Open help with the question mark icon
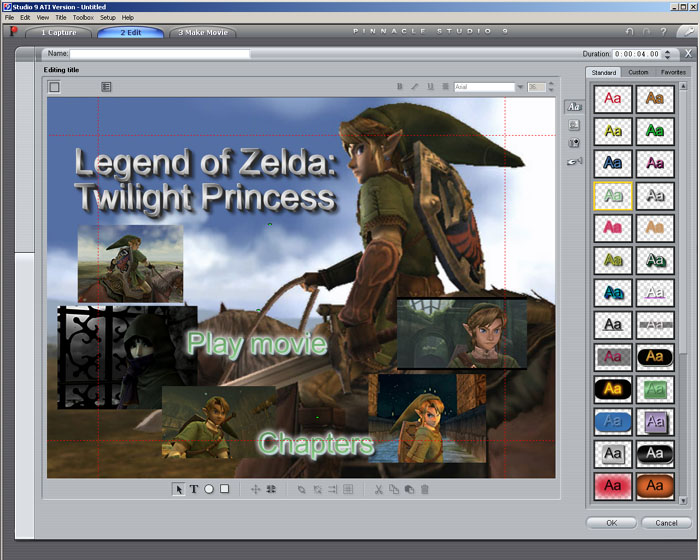 [x=663, y=32]
